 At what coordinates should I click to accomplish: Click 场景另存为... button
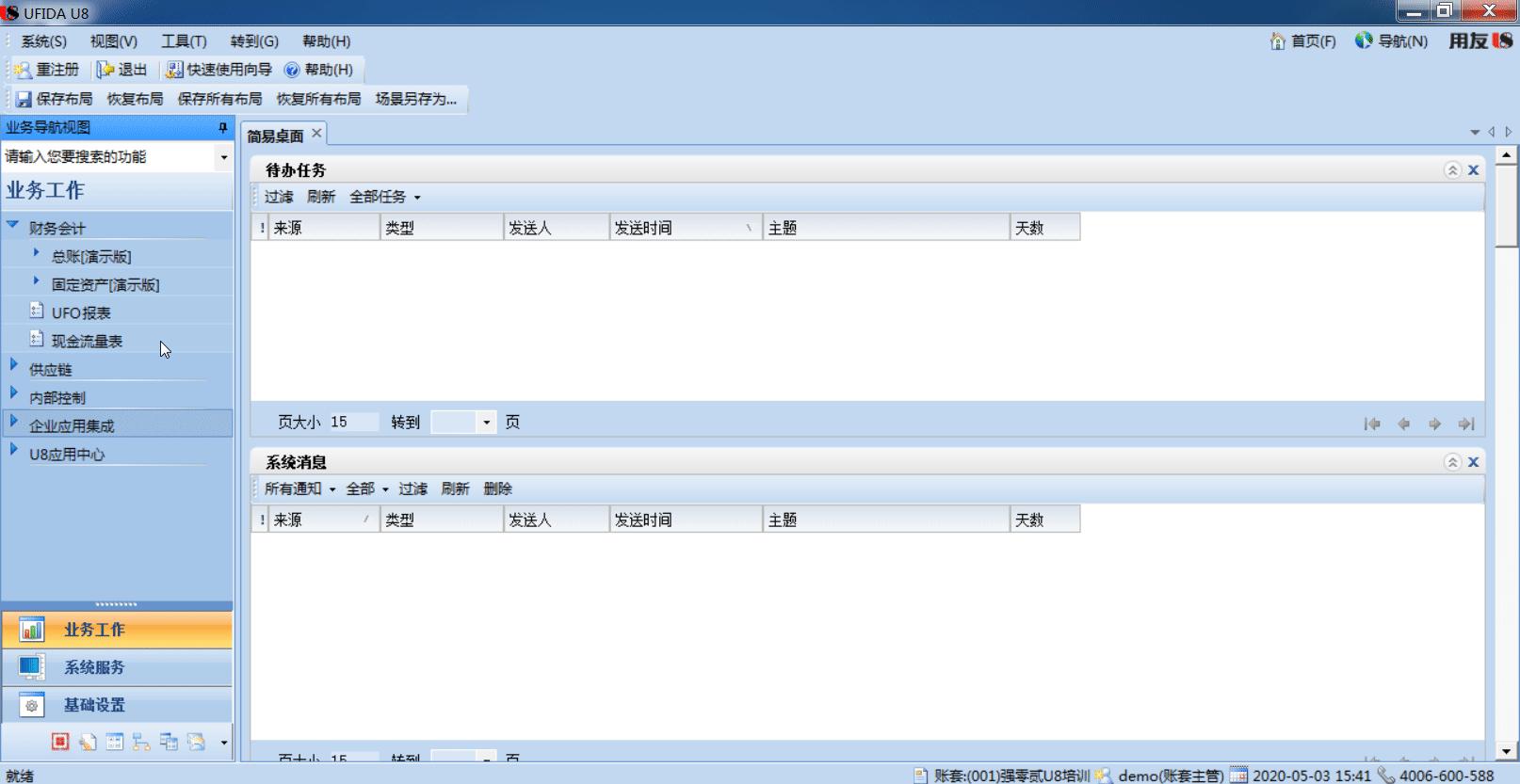415,99
